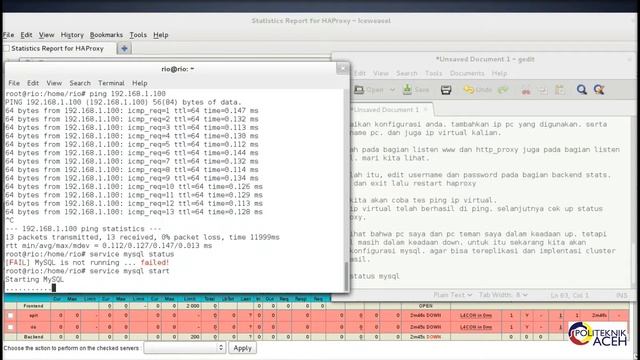This screenshot has width=640, height=360.
Task: Close the Unsaved Document 1 tab in gedit
Action: pyautogui.click(x=426, y=109)
